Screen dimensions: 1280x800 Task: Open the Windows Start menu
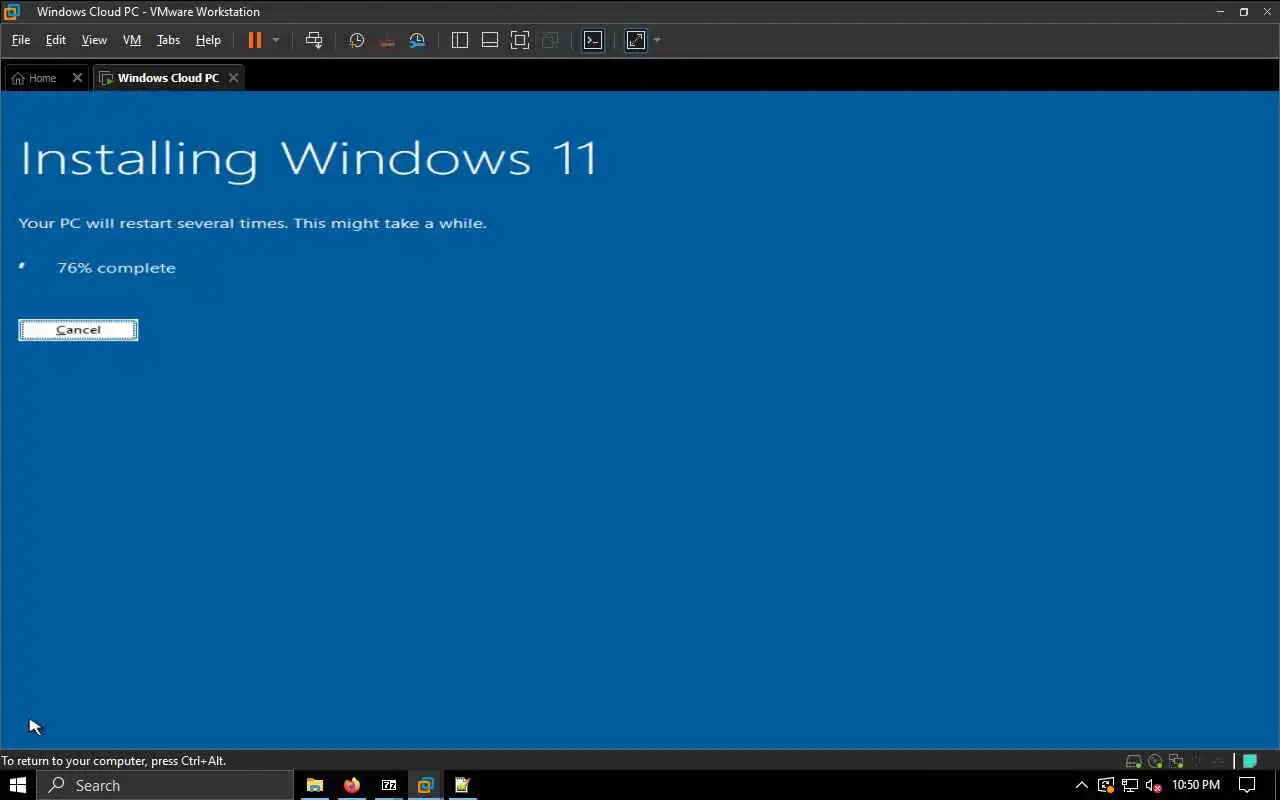coord(18,785)
